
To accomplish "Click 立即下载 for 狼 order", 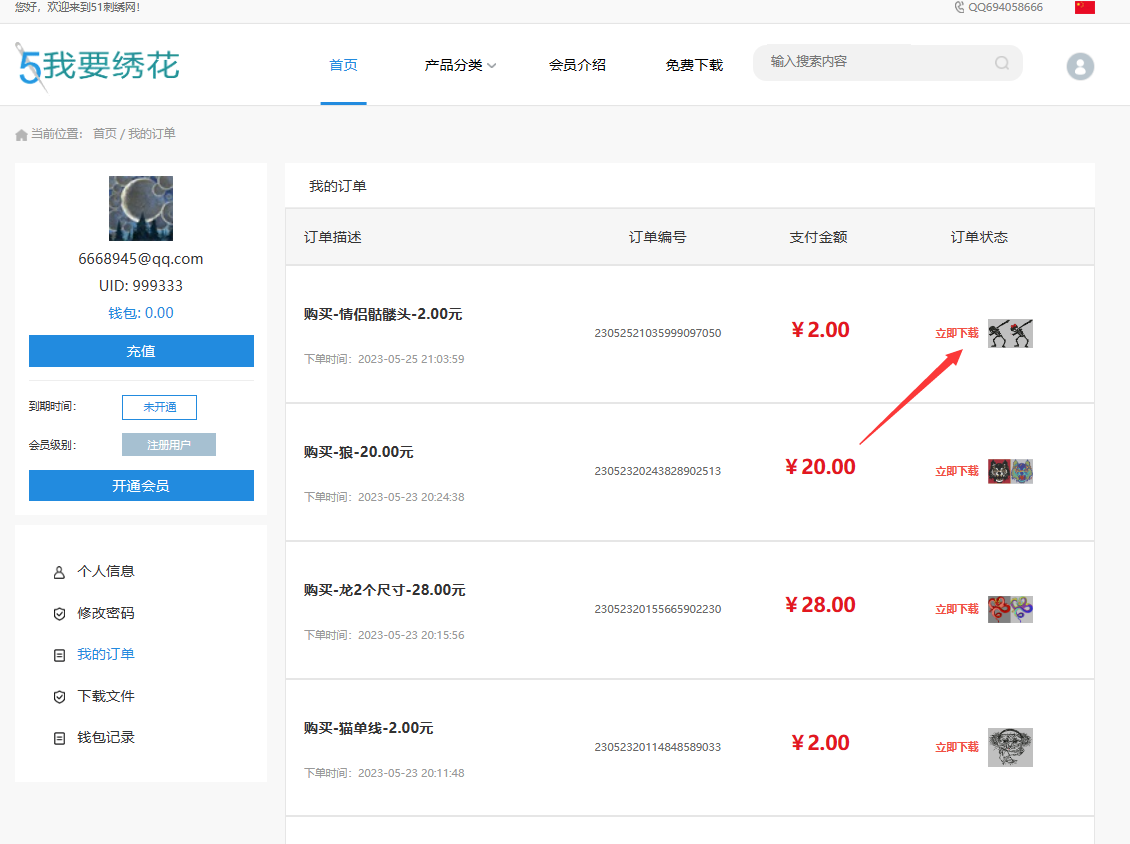I will pos(957,471).
